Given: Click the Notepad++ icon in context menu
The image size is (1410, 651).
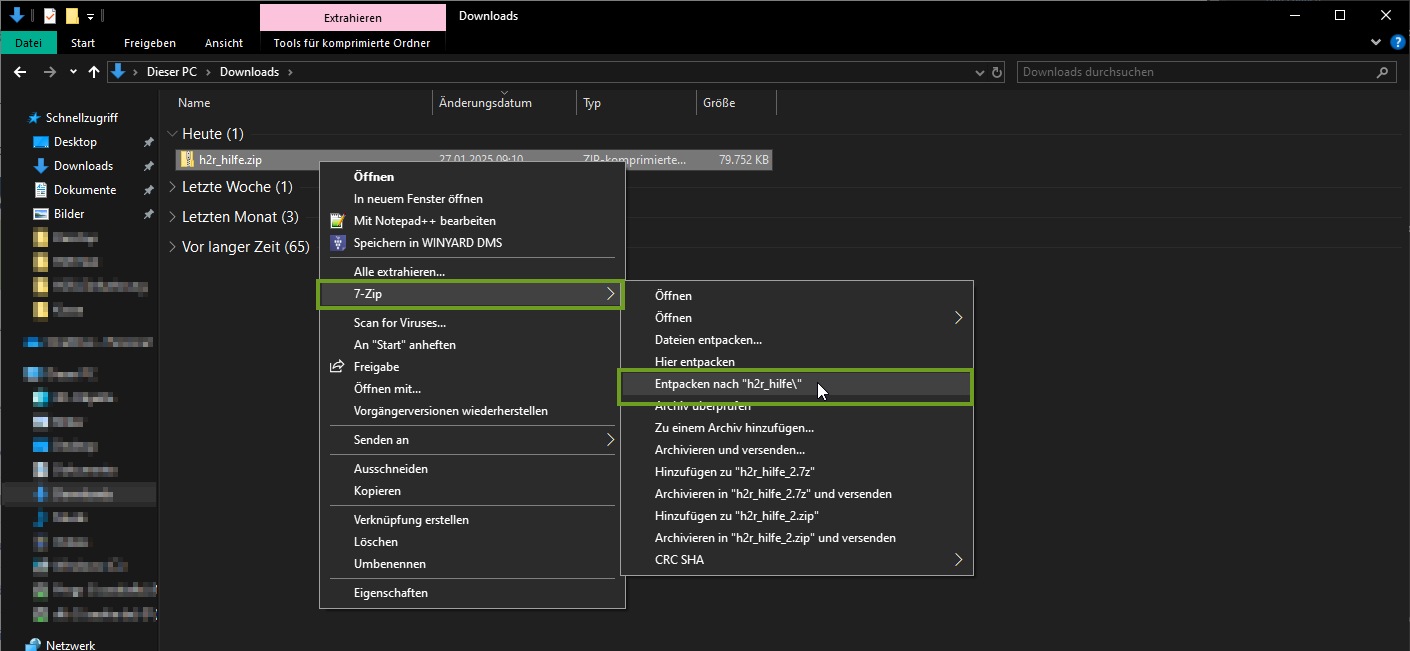Looking at the screenshot, I should pyautogui.click(x=337, y=221).
